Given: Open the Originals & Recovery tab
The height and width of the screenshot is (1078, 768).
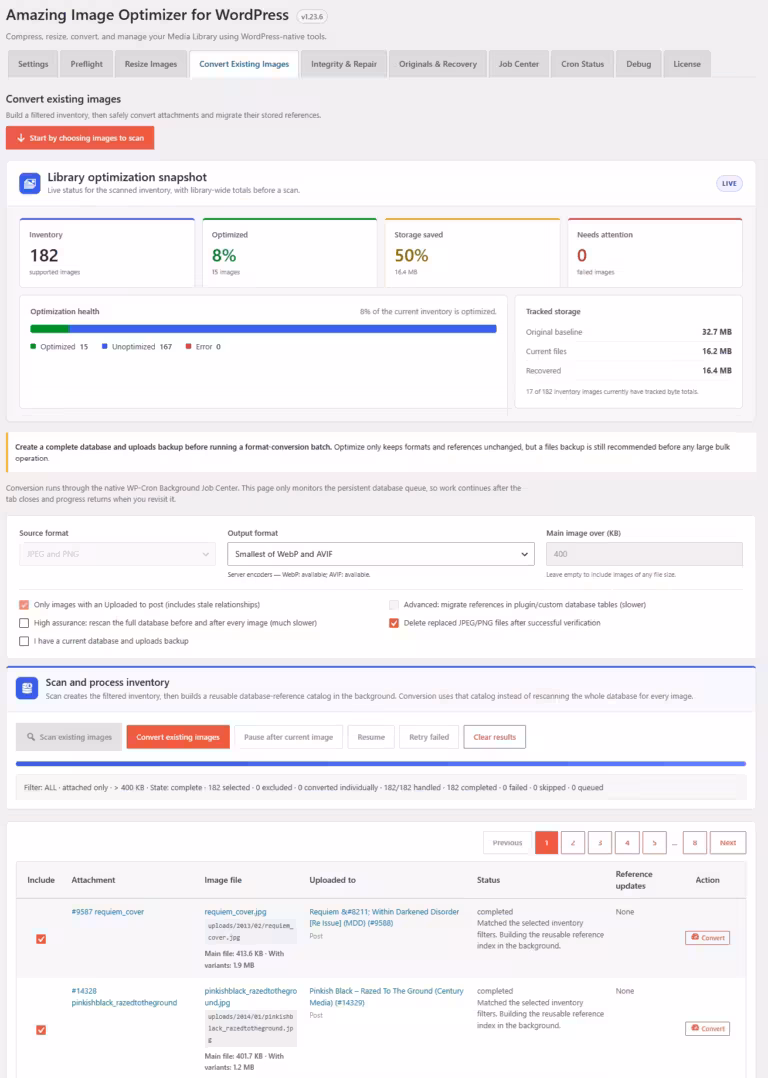Looking at the screenshot, I should pyautogui.click(x=438, y=64).
